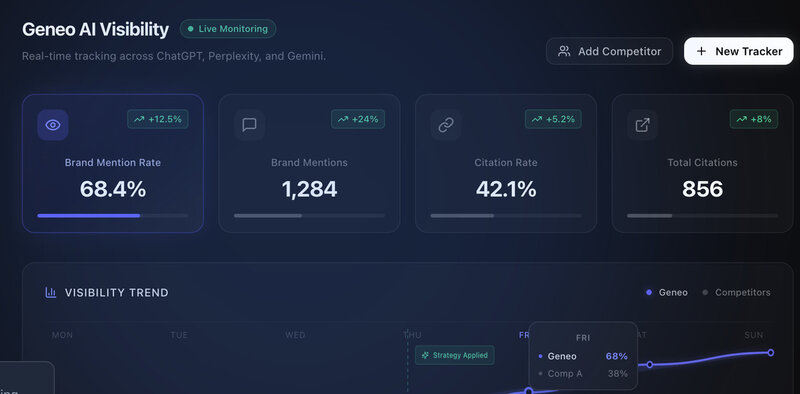Open the +12.5% trend badge details
Image resolution: width=800 pixels, height=394 pixels.
point(158,119)
